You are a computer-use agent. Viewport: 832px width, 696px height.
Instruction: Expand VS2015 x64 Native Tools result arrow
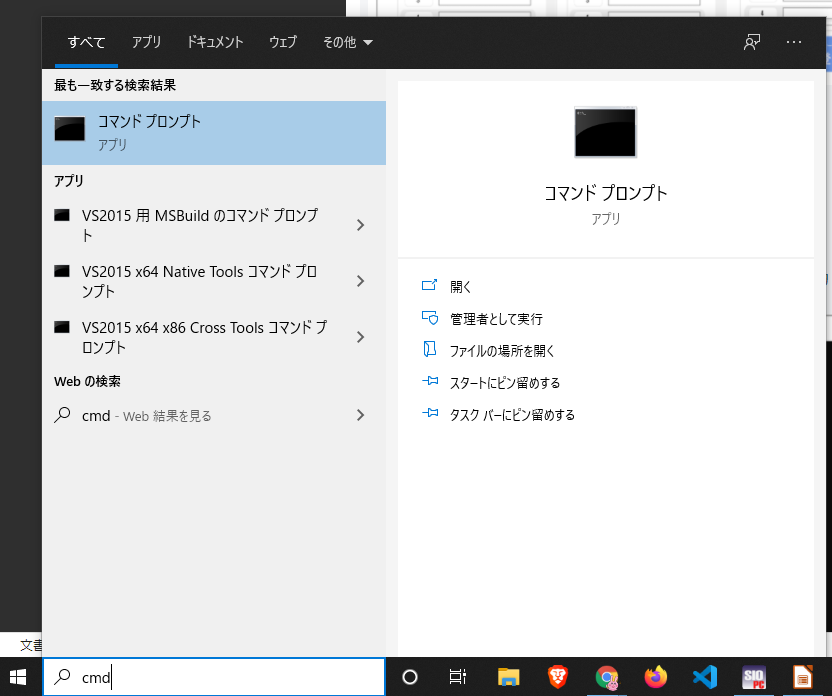(x=361, y=281)
